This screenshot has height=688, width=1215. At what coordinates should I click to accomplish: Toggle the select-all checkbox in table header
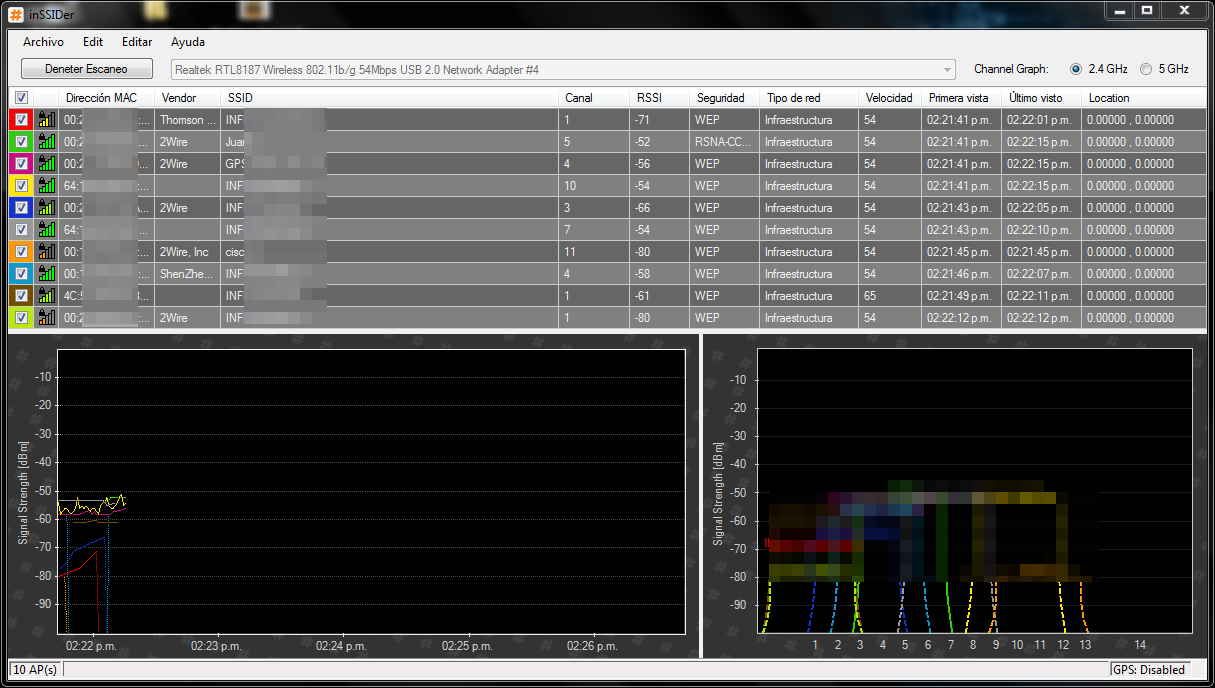21,98
